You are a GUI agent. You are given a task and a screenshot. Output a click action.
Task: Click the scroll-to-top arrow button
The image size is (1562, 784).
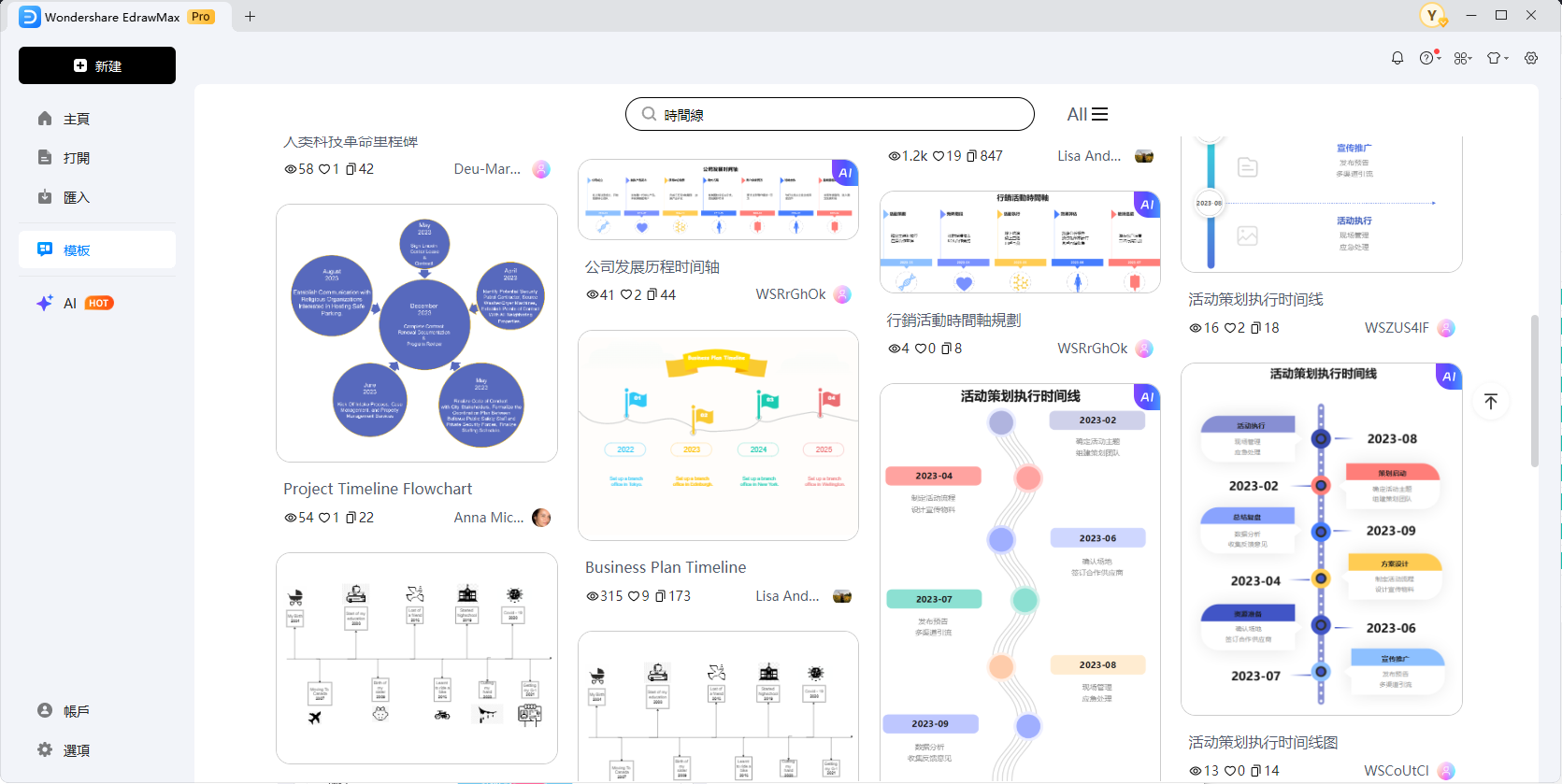pyautogui.click(x=1491, y=401)
